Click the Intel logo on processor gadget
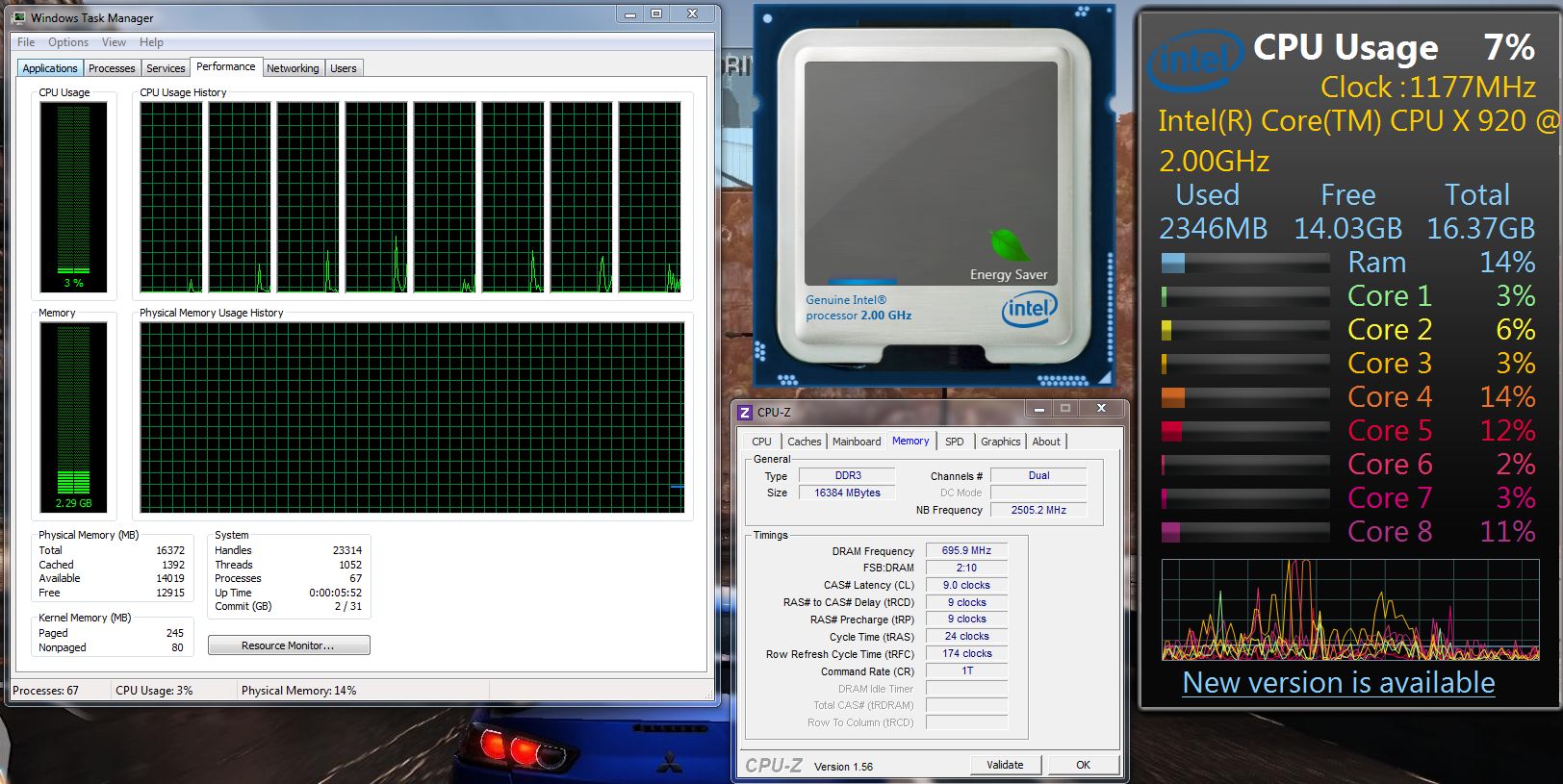Screen dimensions: 1563x784 [1029, 309]
